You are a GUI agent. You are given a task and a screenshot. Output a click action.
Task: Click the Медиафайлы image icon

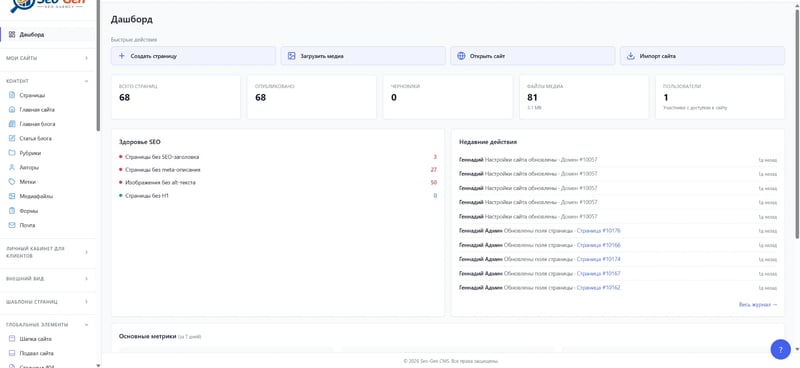click(x=12, y=196)
